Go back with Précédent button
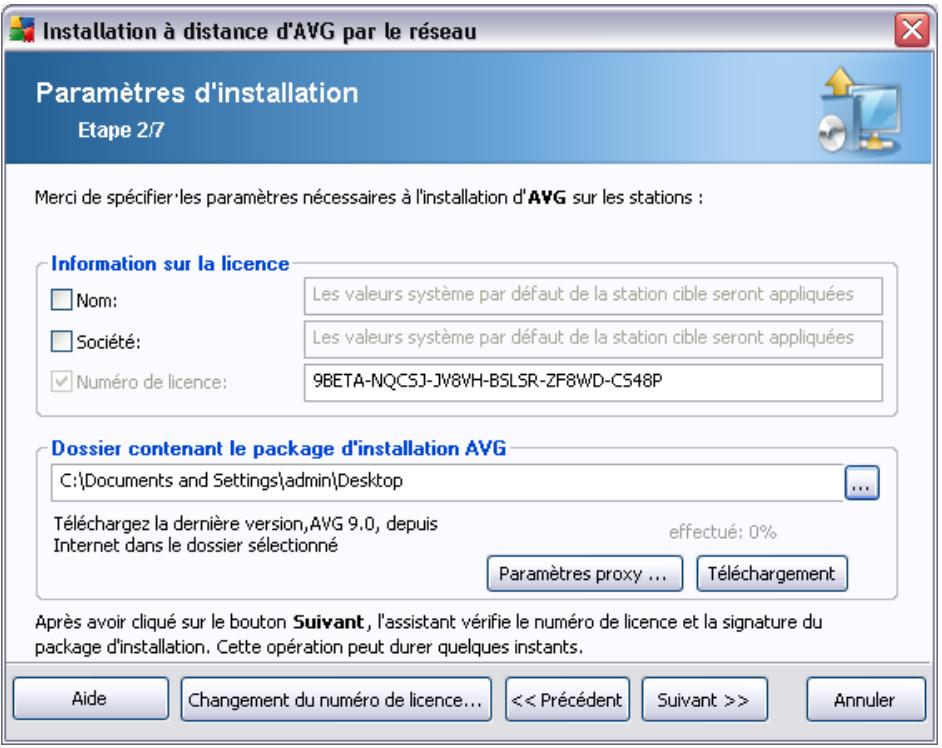 568,699
